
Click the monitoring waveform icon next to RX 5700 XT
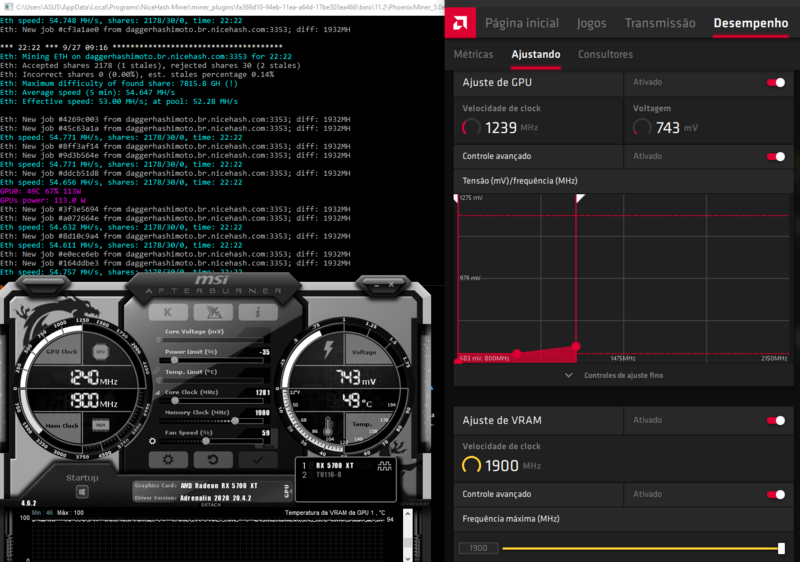click(x=384, y=466)
